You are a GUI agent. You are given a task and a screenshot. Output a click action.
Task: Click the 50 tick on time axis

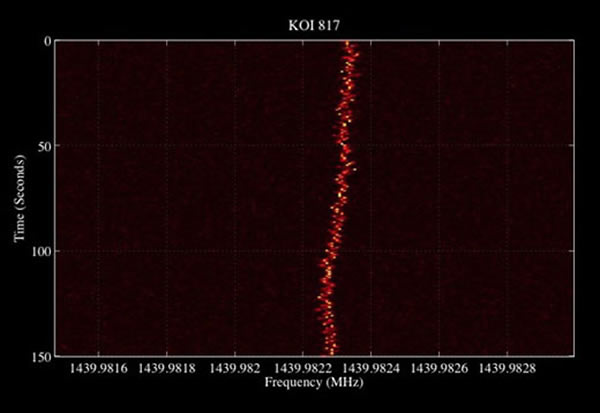45,146
